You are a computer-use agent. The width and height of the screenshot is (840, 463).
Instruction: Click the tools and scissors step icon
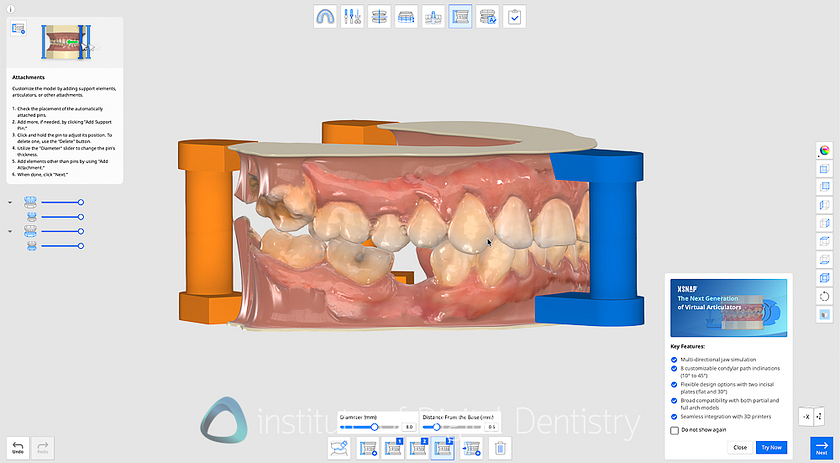pos(352,16)
